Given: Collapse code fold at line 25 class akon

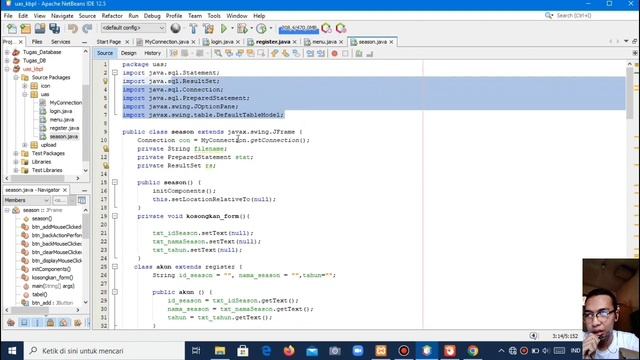Looking at the screenshot, I should coord(115,267).
